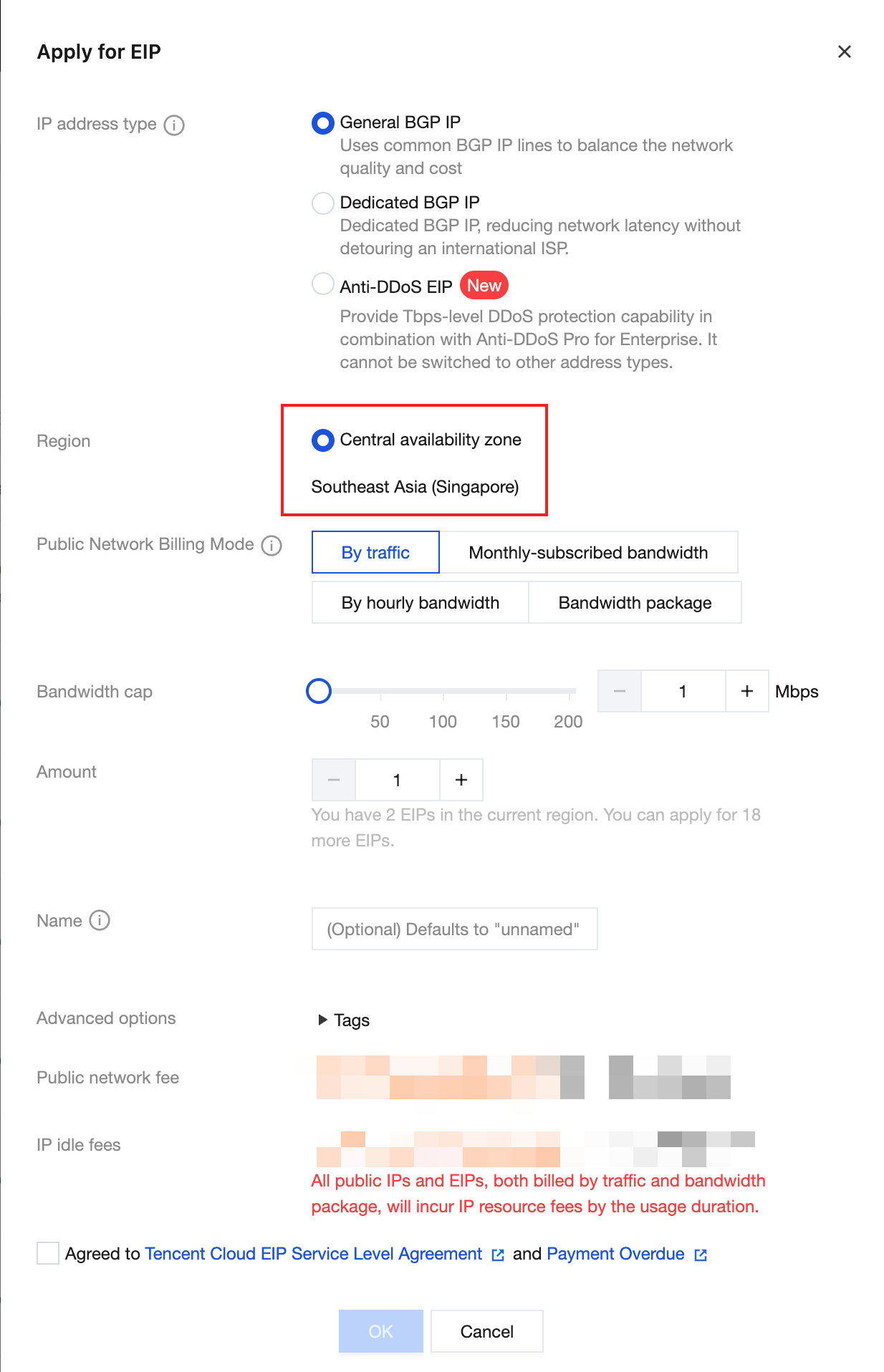Switch to By hourly bandwidth billing
Viewport: 884px width, 1372px height.
pos(420,602)
